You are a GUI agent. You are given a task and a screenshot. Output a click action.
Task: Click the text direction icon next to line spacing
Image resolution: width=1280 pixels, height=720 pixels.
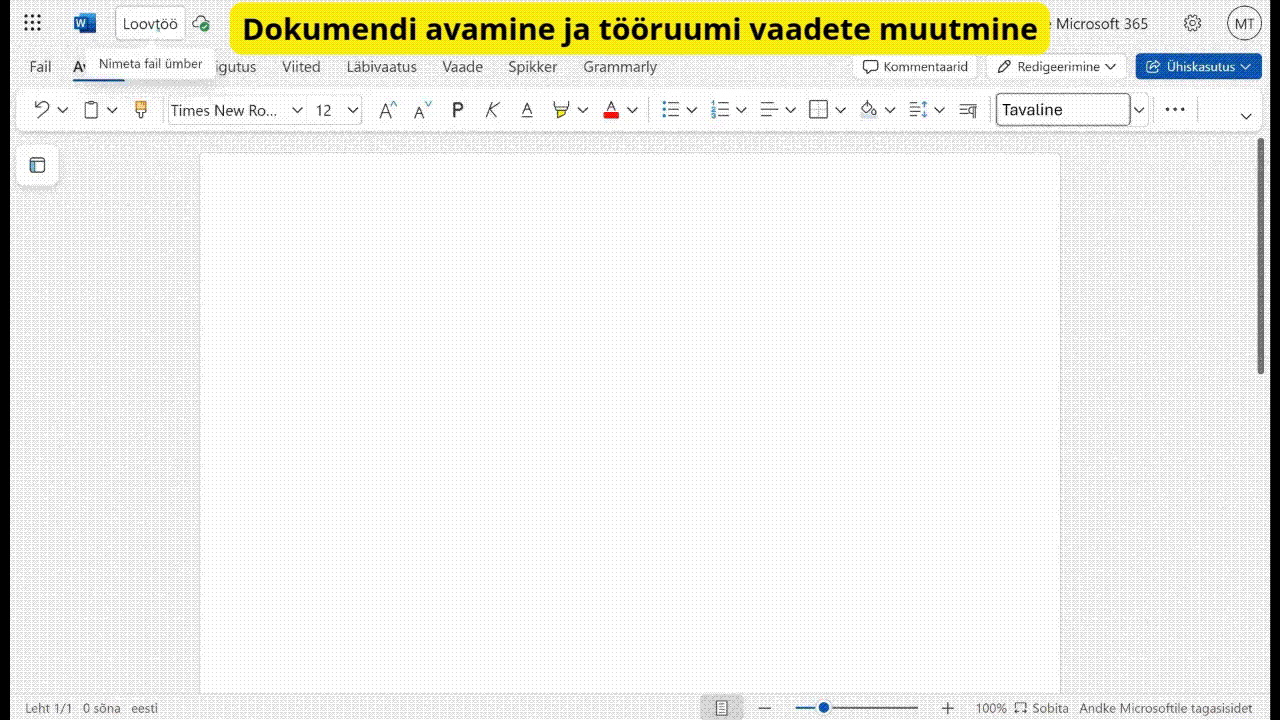point(967,110)
